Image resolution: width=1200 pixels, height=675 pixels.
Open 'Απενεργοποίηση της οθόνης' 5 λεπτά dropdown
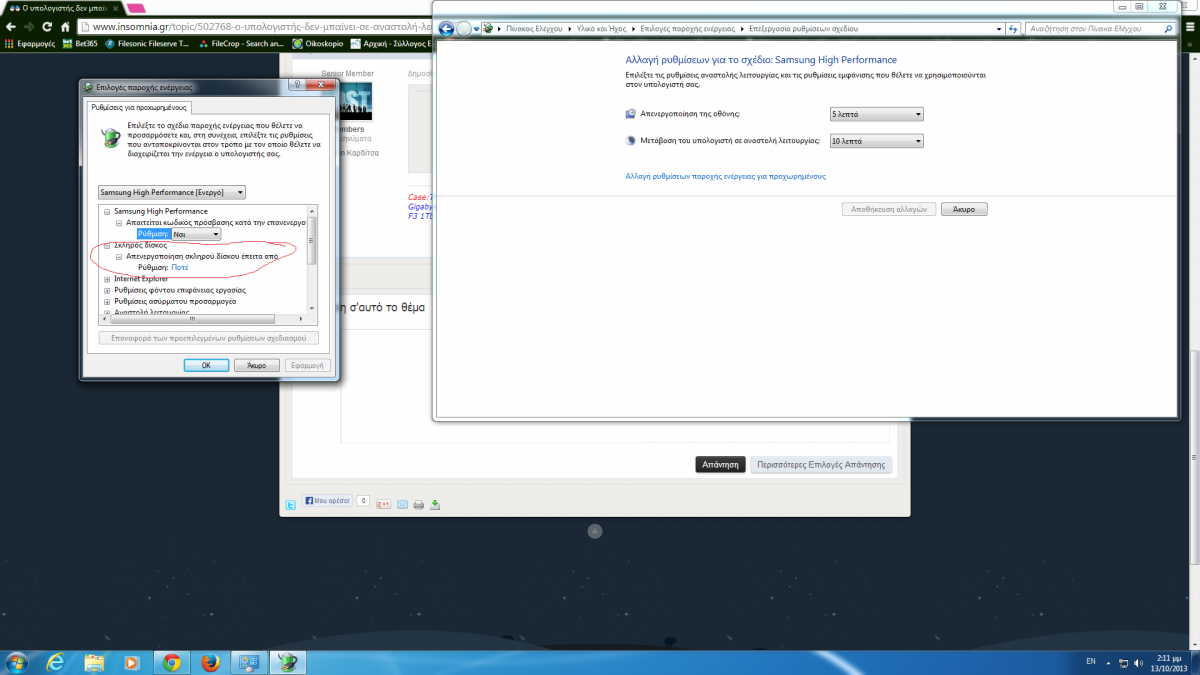click(876, 114)
